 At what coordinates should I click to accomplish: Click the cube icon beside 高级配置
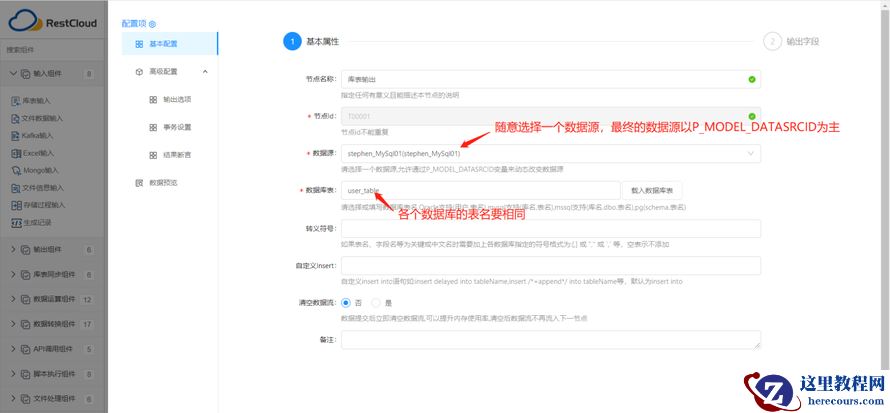click(x=139, y=71)
